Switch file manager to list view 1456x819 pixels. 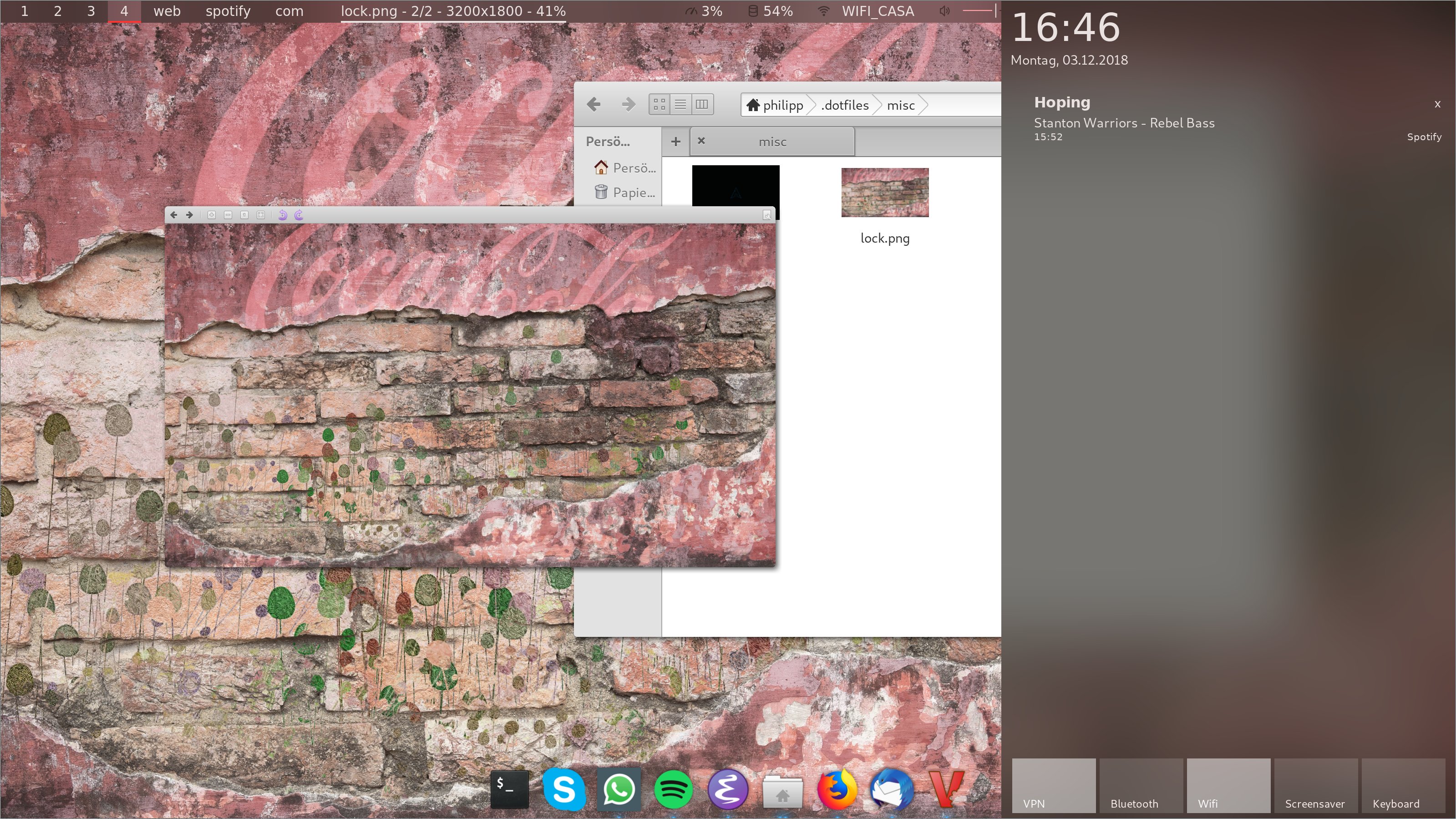click(x=680, y=105)
